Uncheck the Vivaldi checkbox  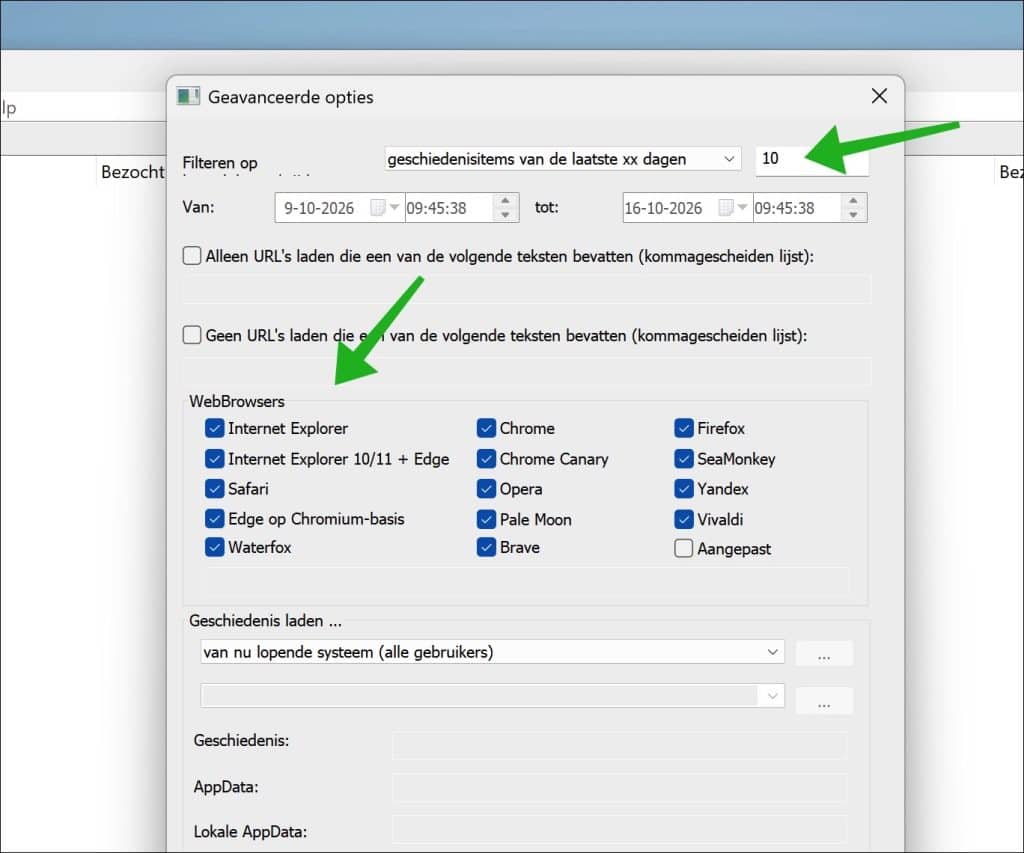point(684,519)
